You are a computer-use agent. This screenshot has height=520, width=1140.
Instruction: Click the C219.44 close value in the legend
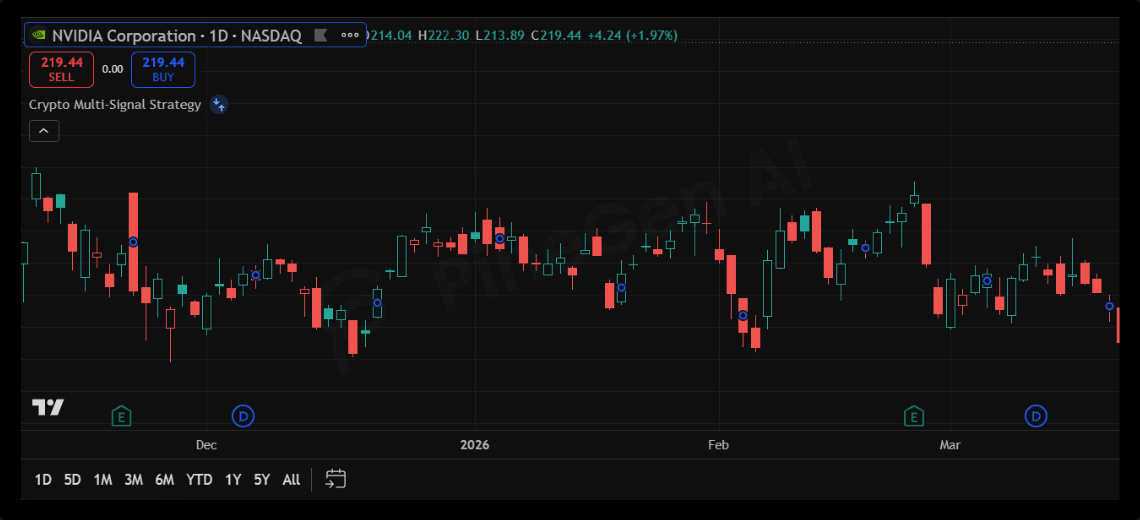tap(556, 35)
